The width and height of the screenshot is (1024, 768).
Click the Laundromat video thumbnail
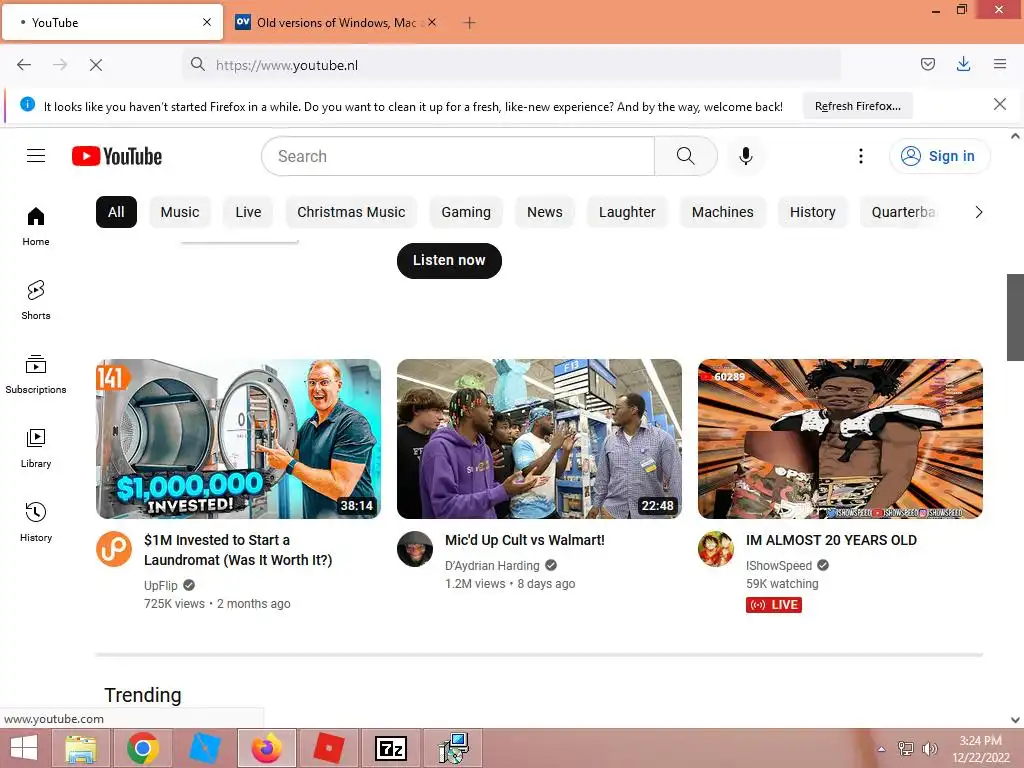(238, 439)
